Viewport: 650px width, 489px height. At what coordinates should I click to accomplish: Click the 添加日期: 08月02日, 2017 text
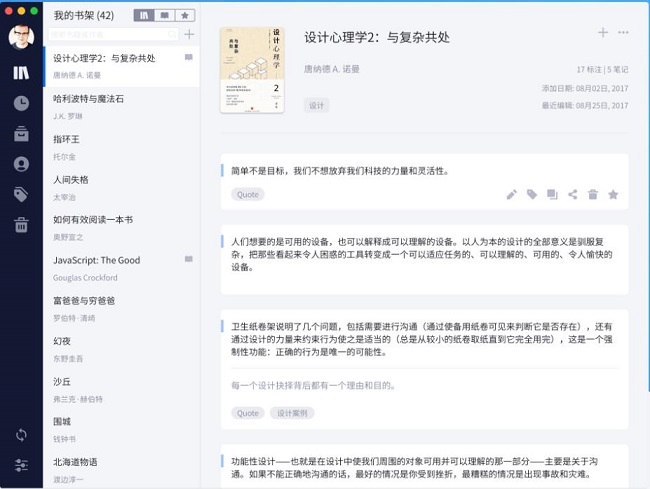pos(585,88)
